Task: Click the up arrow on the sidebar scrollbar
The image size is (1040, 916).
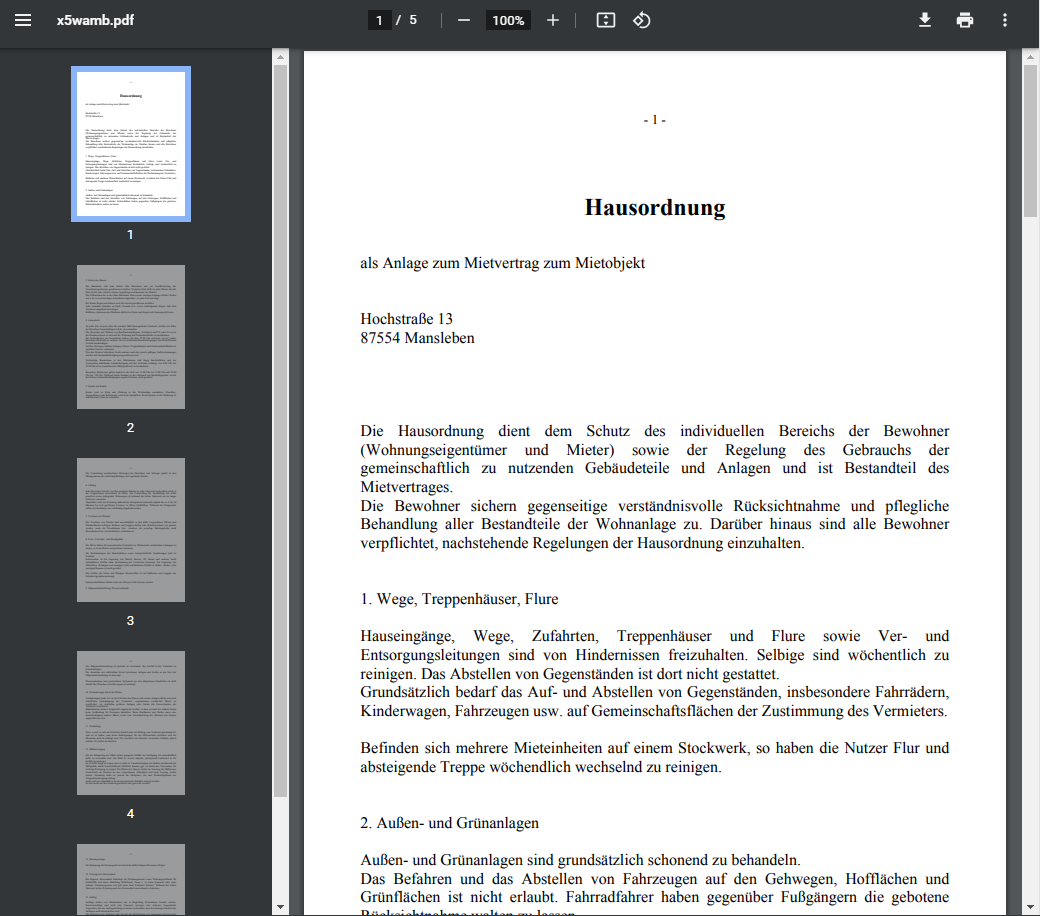Action: pyautogui.click(x=282, y=55)
